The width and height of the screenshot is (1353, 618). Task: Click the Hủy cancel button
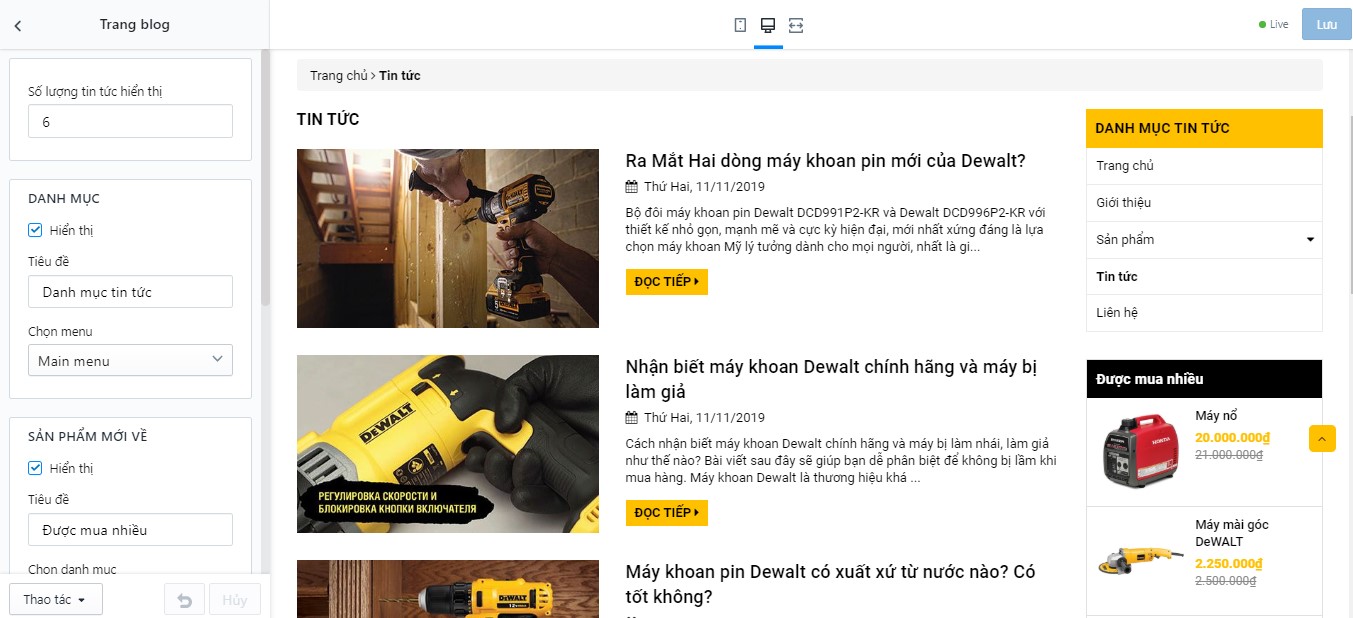pyautogui.click(x=235, y=600)
